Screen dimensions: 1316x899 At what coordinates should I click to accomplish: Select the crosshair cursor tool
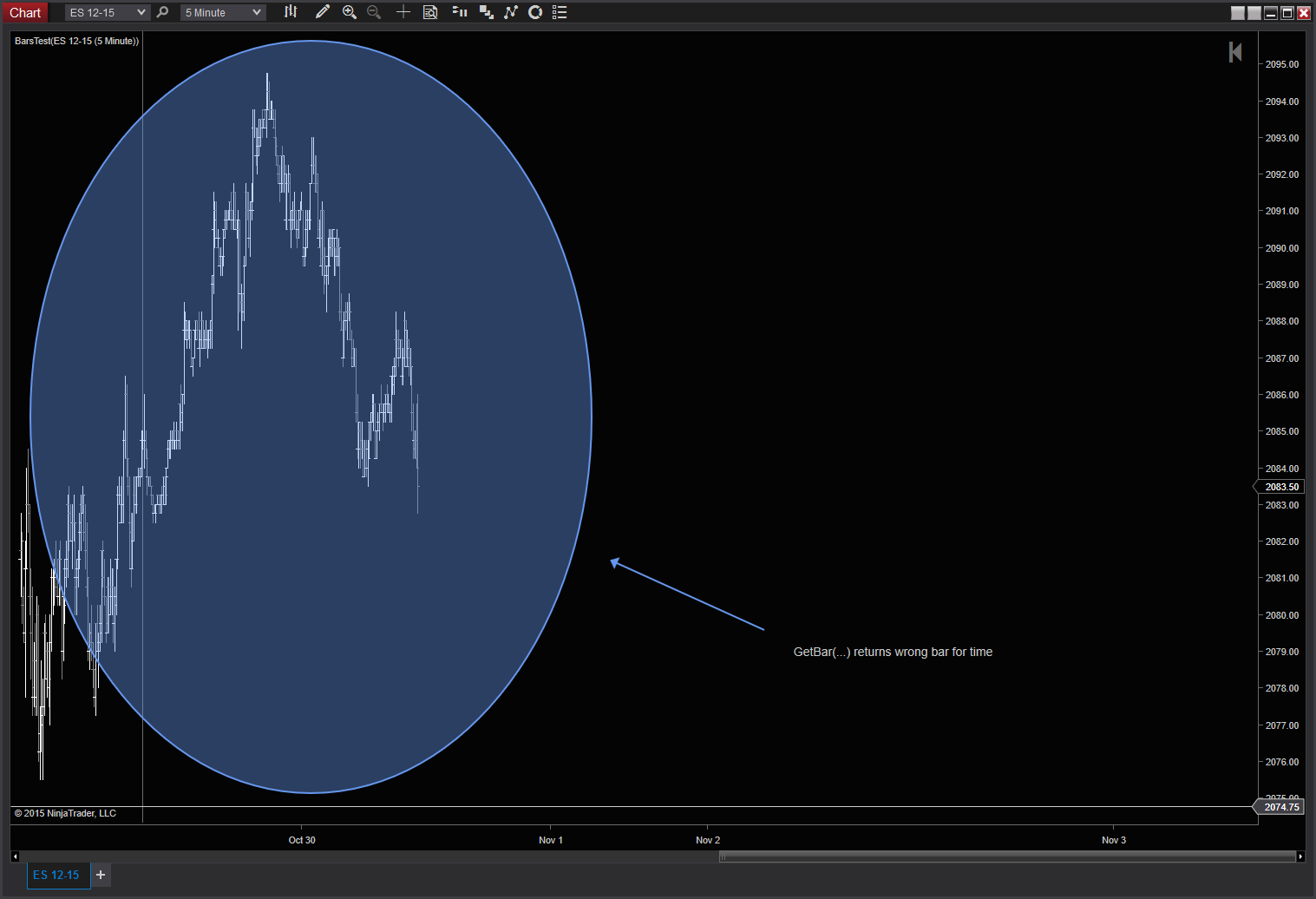pos(403,12)
